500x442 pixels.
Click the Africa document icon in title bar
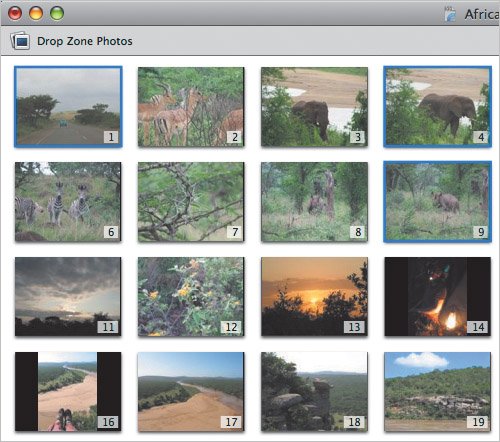click(450, 14)
